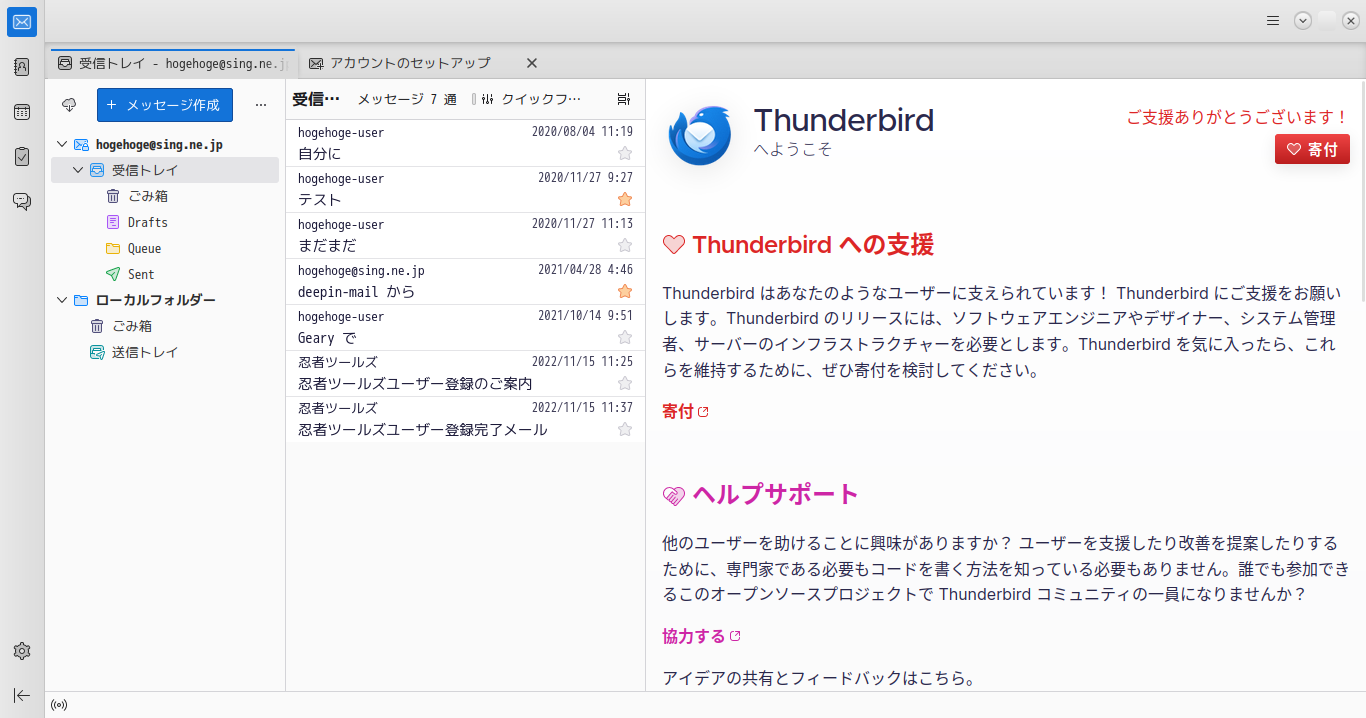
Task: Open the Chat space
Action: click(x=22, y=201)
